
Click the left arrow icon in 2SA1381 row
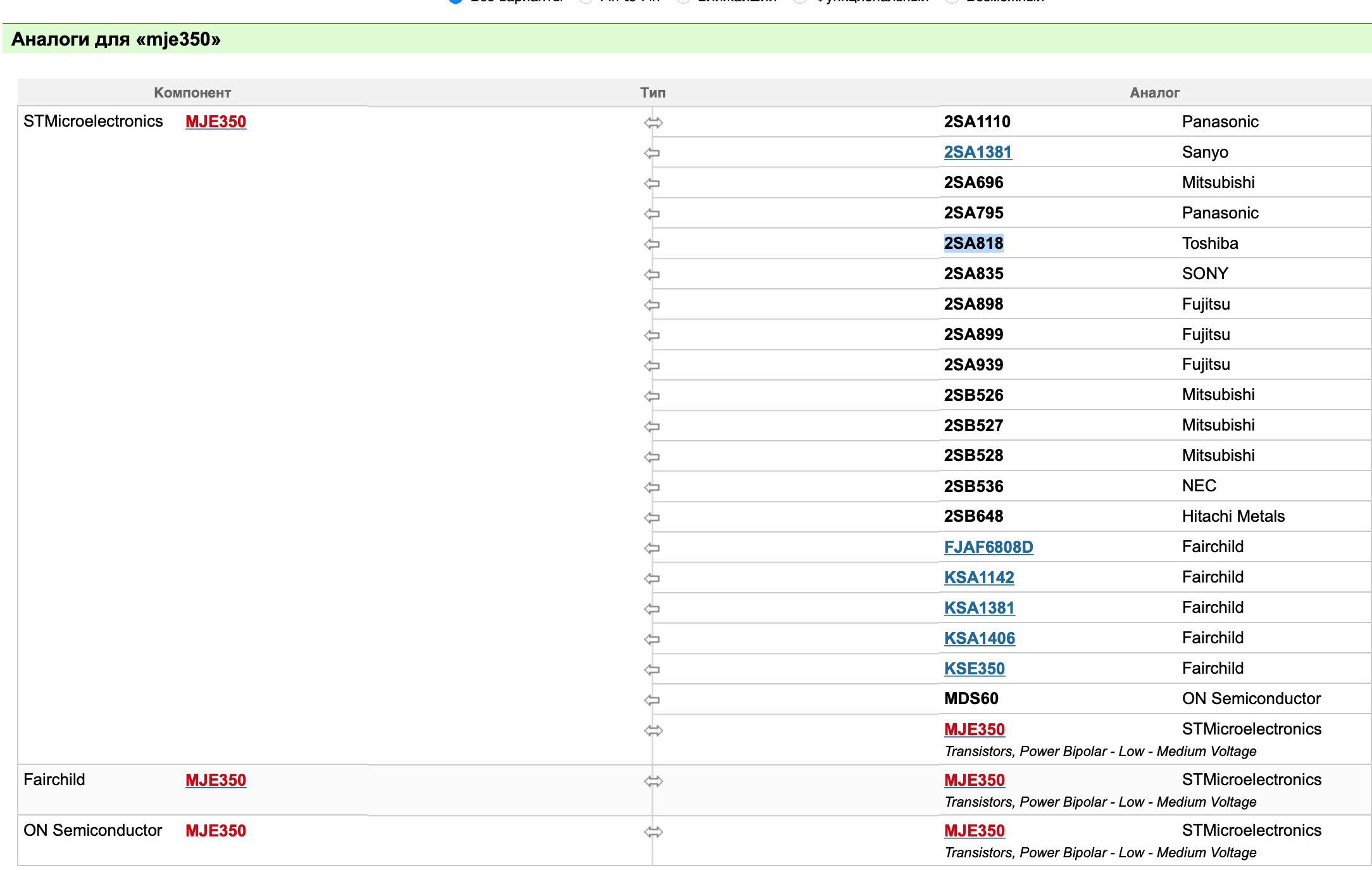(x=652, y=153)
